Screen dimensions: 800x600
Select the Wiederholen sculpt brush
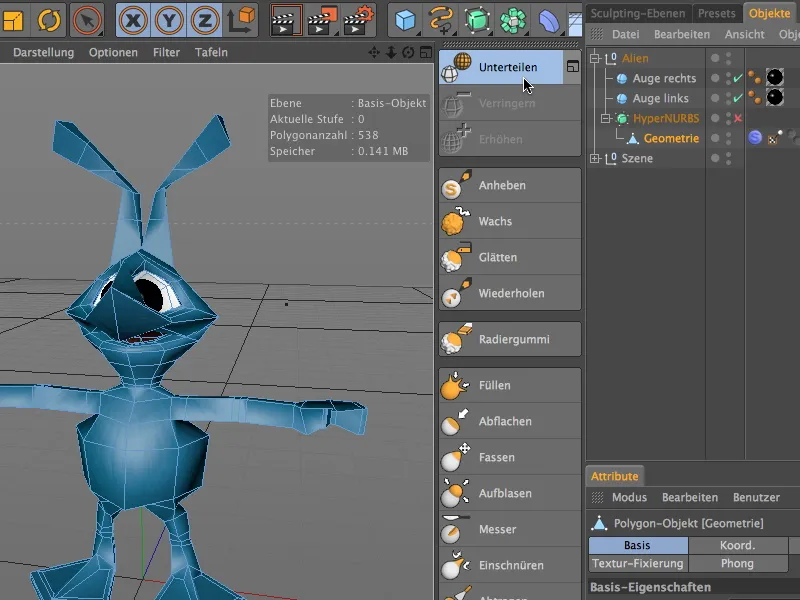click(510, 293)
